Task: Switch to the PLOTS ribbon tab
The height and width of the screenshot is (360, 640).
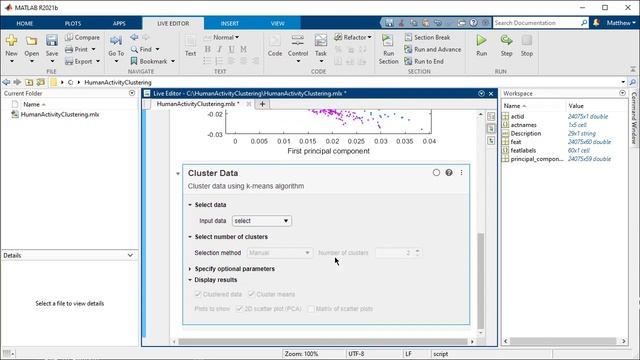Action: [73, 23]
